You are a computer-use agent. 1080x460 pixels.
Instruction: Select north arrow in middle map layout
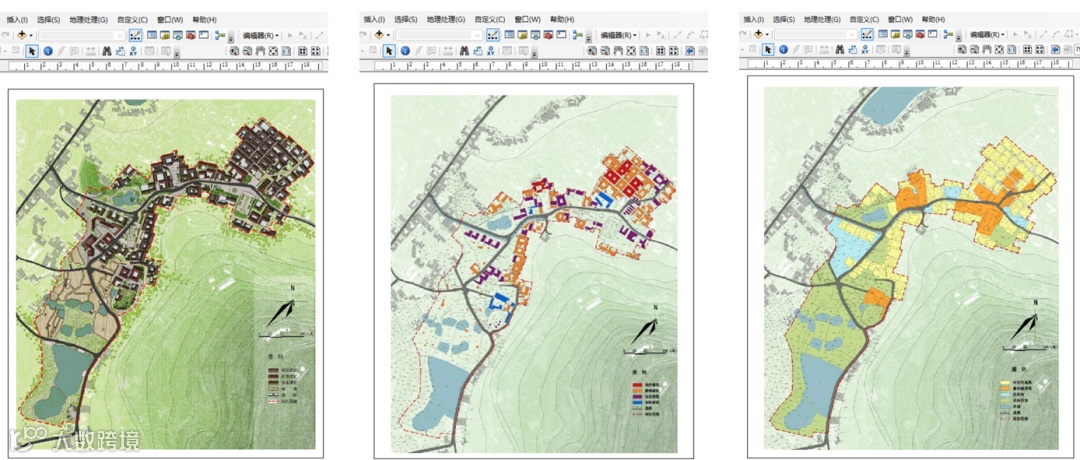[644, 324]
